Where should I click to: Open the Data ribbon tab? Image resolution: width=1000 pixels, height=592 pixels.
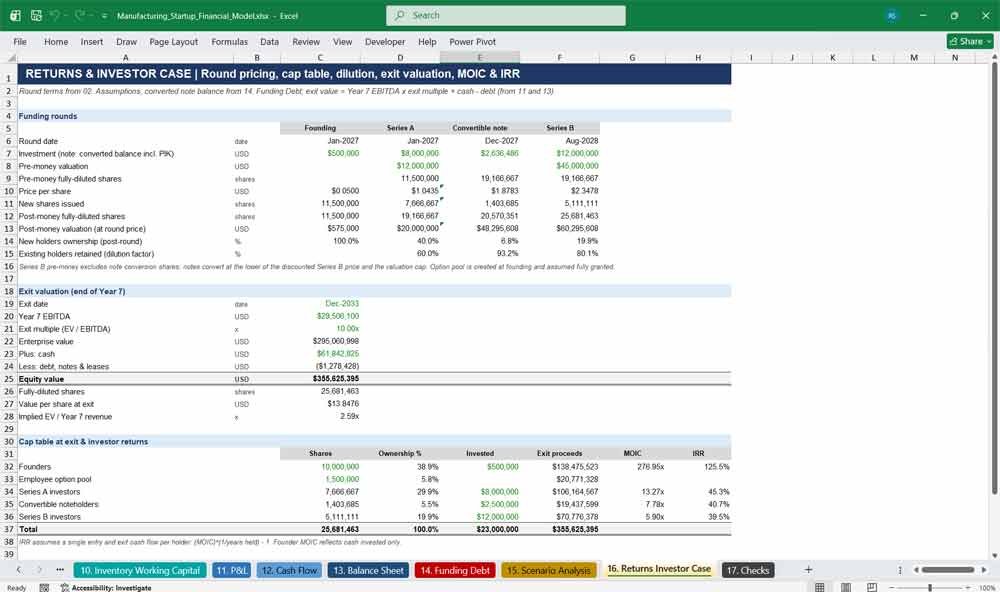[269, 41]
